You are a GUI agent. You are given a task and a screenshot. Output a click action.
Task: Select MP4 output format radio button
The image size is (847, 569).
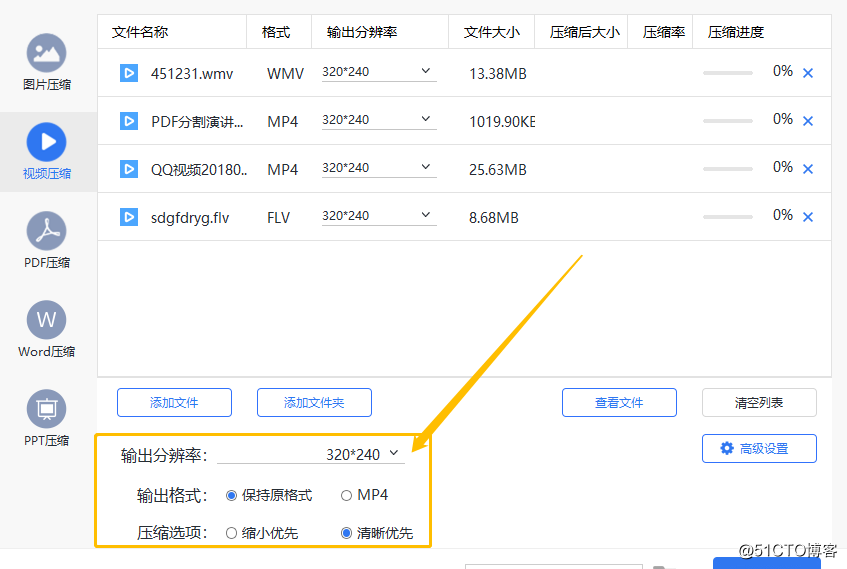(346, 496)
